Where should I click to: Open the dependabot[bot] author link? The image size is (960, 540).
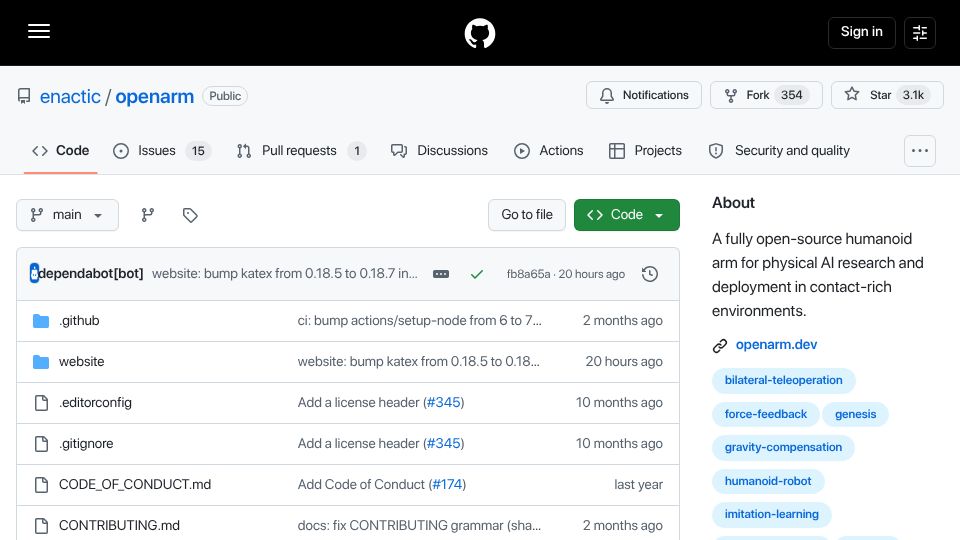point(91,274)
